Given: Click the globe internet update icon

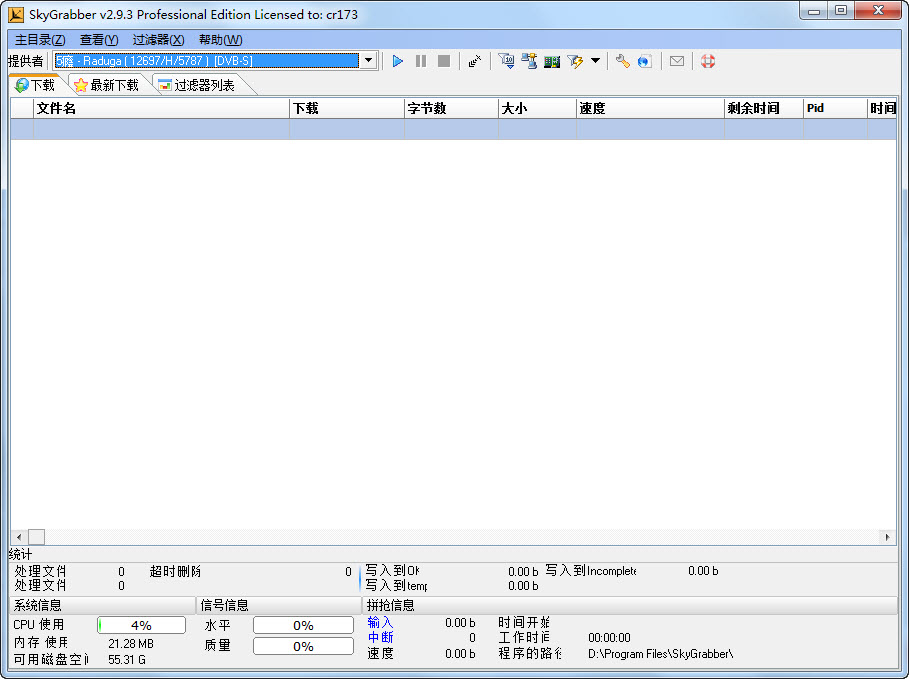Looking at the screenshot, I should pos(645,61).
